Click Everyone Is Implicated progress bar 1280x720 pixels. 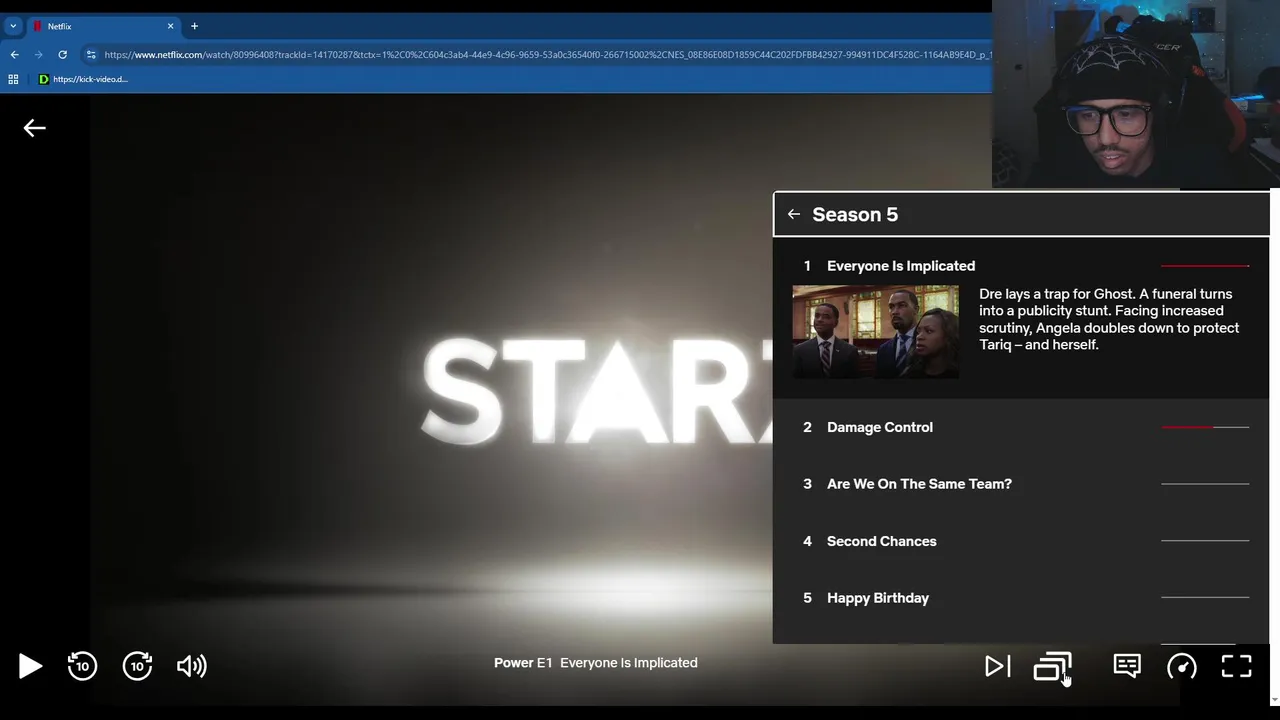(1205, 266)
